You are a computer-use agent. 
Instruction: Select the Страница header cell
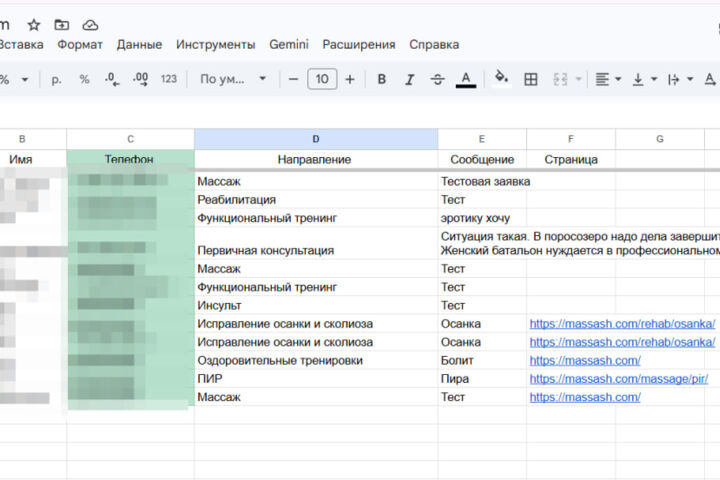[x=571, y=160]
